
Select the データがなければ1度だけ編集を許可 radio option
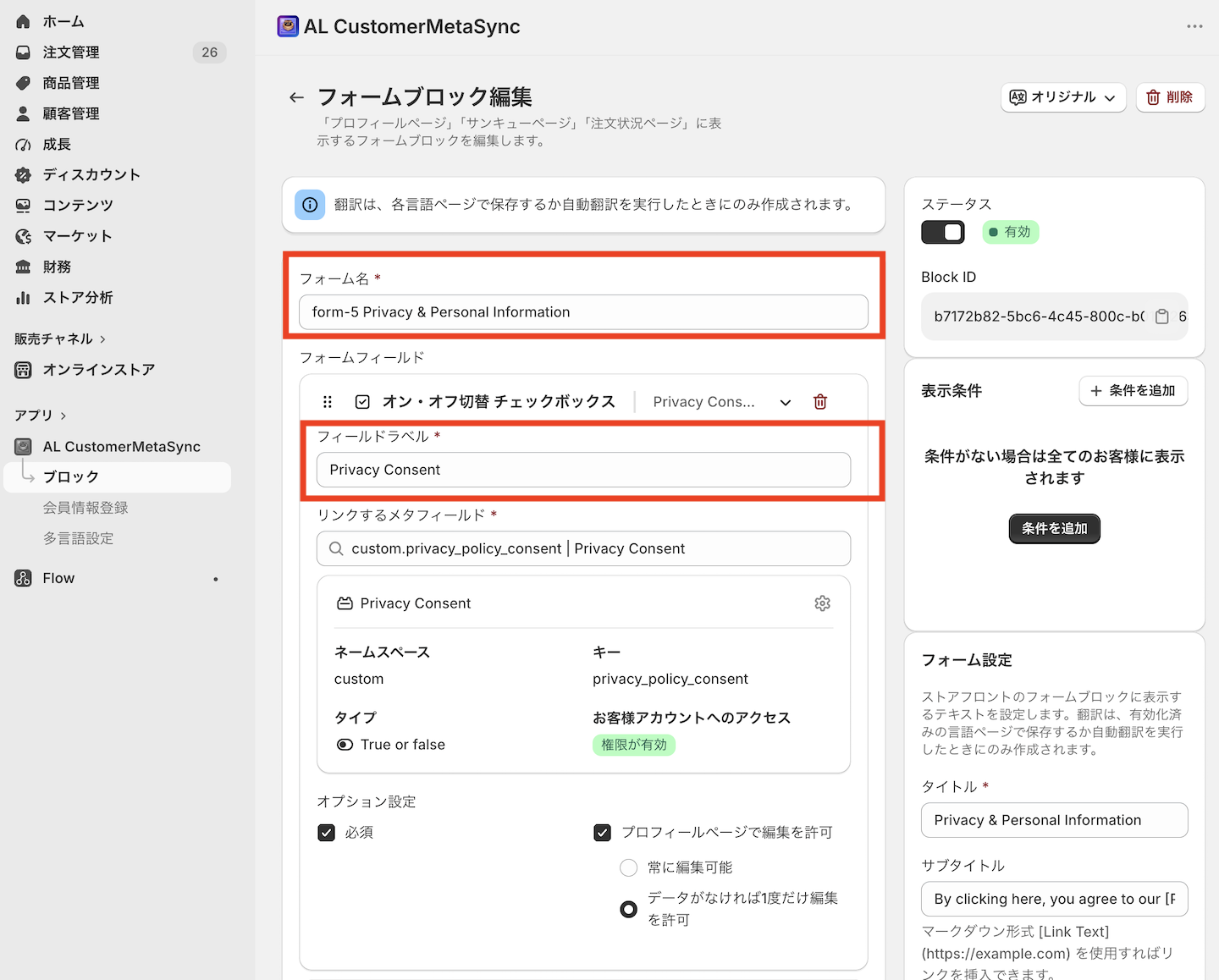pyautogui.click(x=628, y=909)
